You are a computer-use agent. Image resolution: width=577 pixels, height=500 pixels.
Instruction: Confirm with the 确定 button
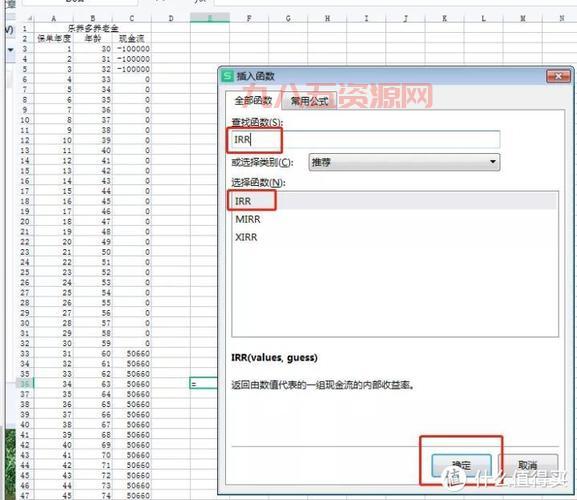[x=461, y=465]
